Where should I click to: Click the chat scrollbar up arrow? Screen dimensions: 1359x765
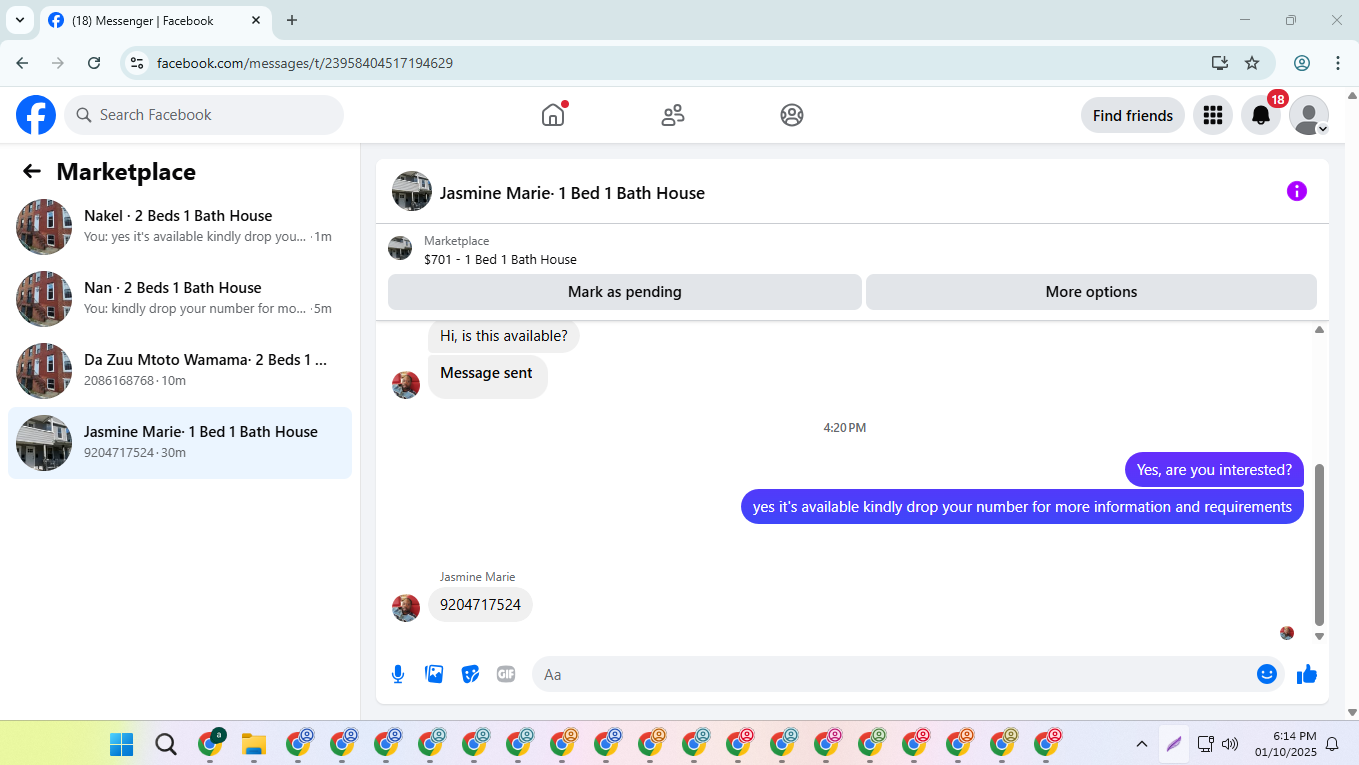(x=1319, y=330)
